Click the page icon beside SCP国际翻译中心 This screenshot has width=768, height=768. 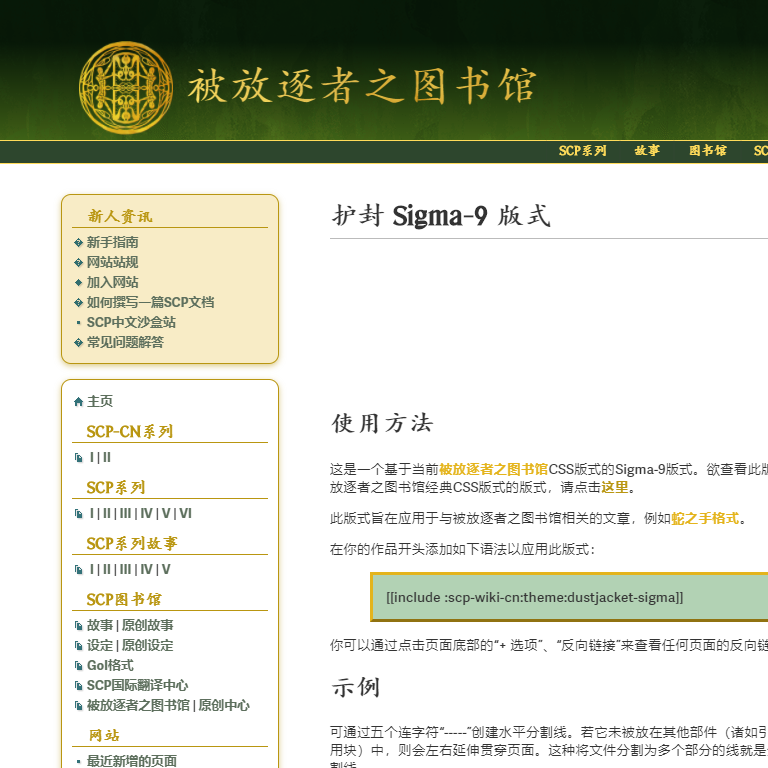(79, 686)
